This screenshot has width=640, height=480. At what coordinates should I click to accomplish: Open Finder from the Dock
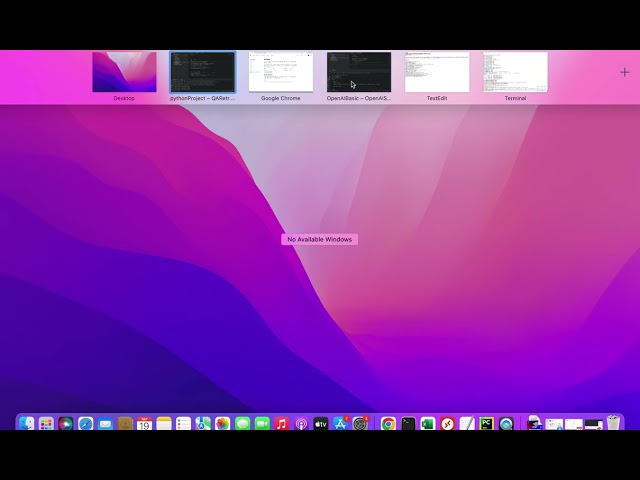click(27, 424)
